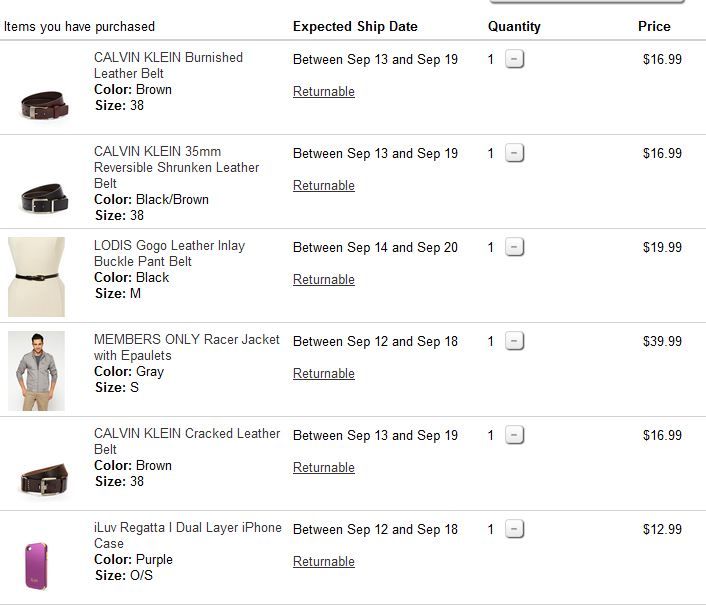Click the Cracked Leather Belt thumbnail

(x=44, y=480)
